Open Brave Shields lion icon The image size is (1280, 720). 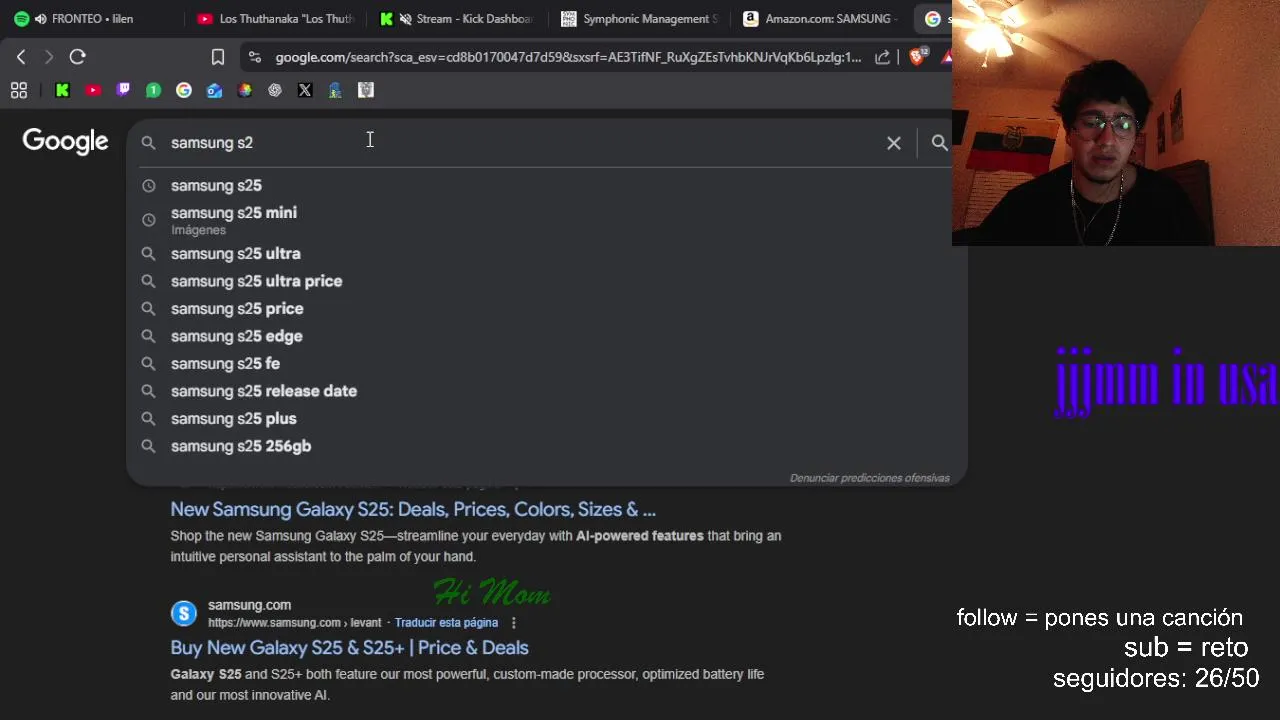pyautogui.click(x=916, y=57)
